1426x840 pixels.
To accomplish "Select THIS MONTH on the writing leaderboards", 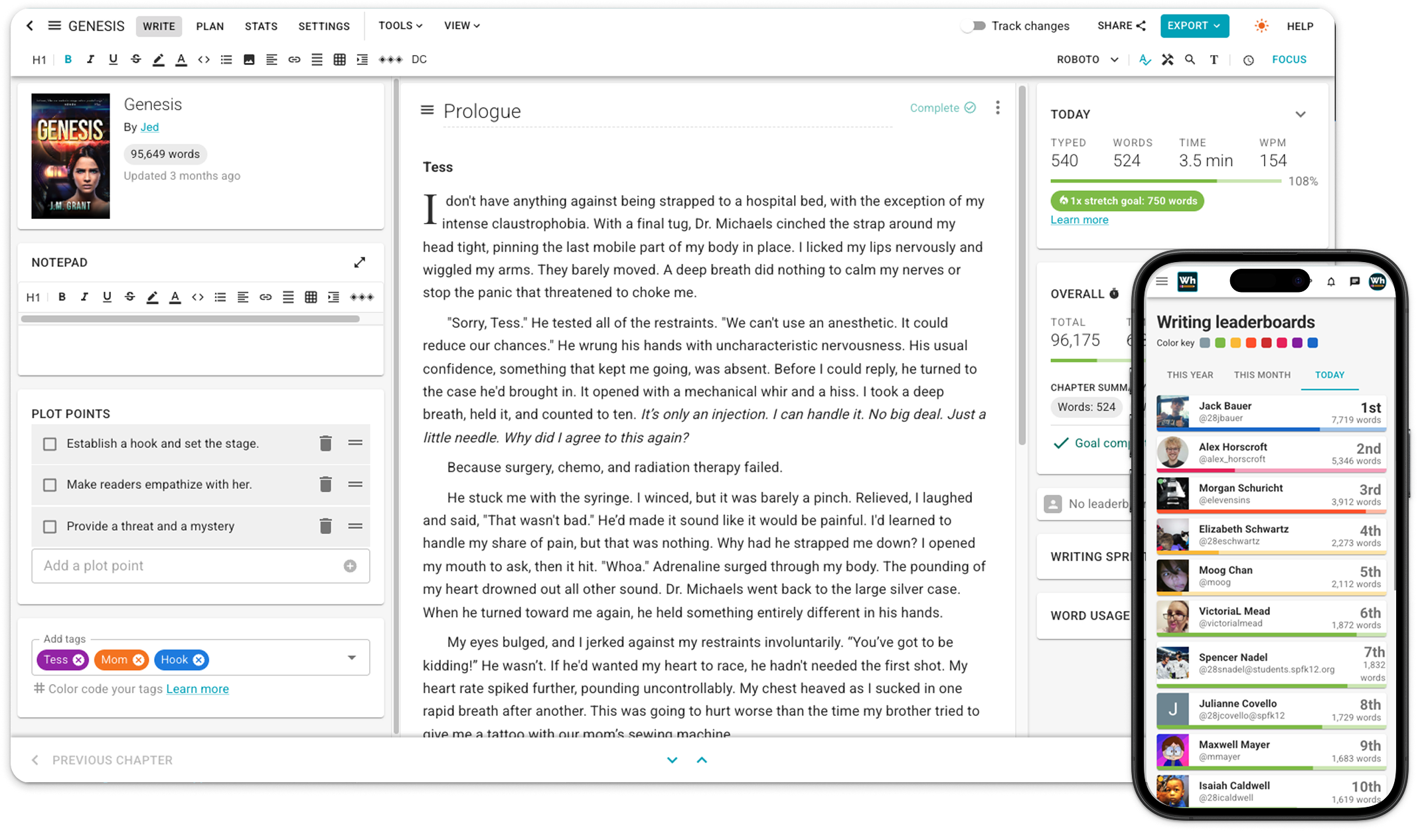I will click(x=1262, y=374).
